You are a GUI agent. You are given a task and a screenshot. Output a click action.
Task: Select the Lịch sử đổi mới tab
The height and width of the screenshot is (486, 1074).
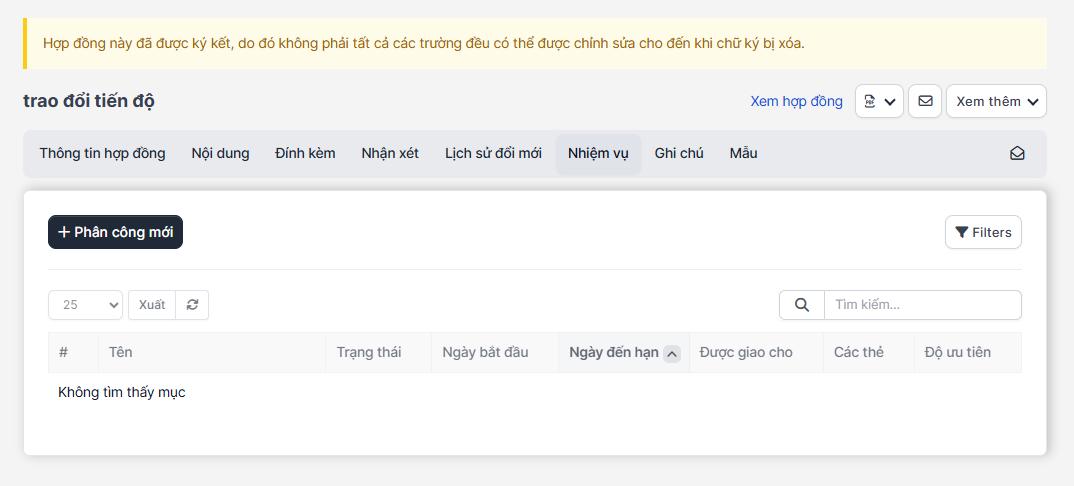(x=493, y=154)
